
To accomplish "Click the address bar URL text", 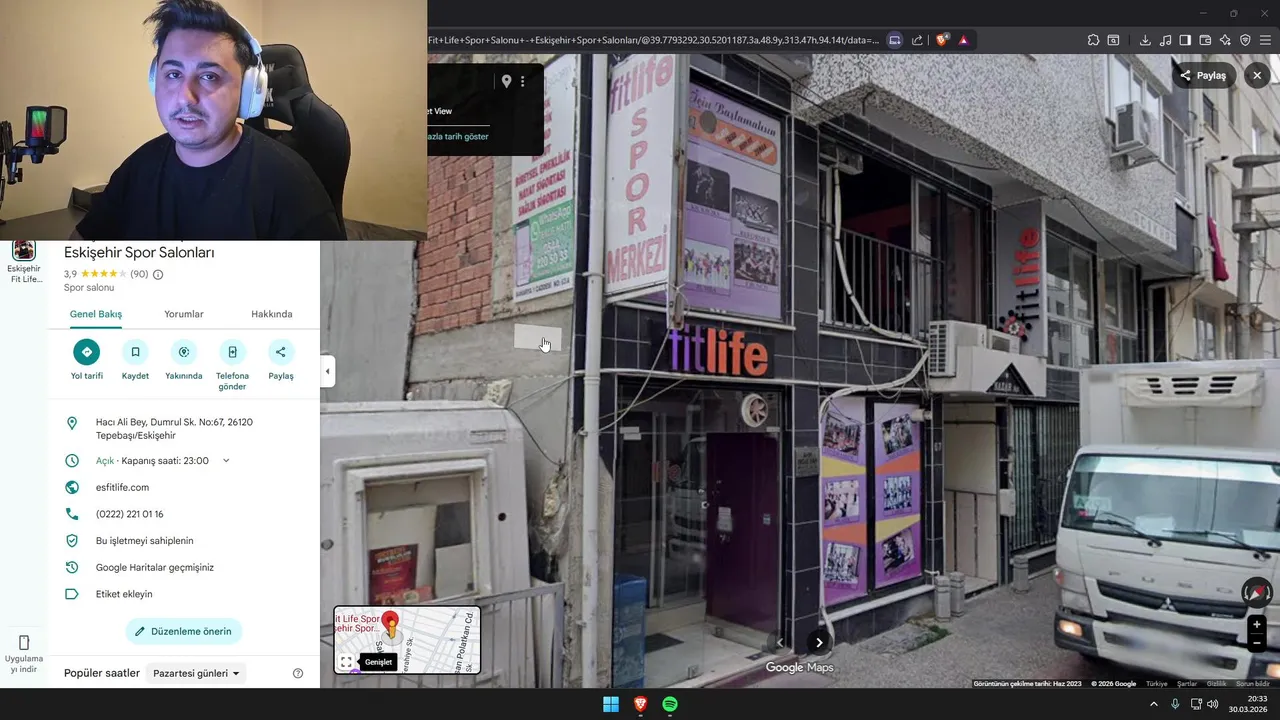I will tap(654, 40).
